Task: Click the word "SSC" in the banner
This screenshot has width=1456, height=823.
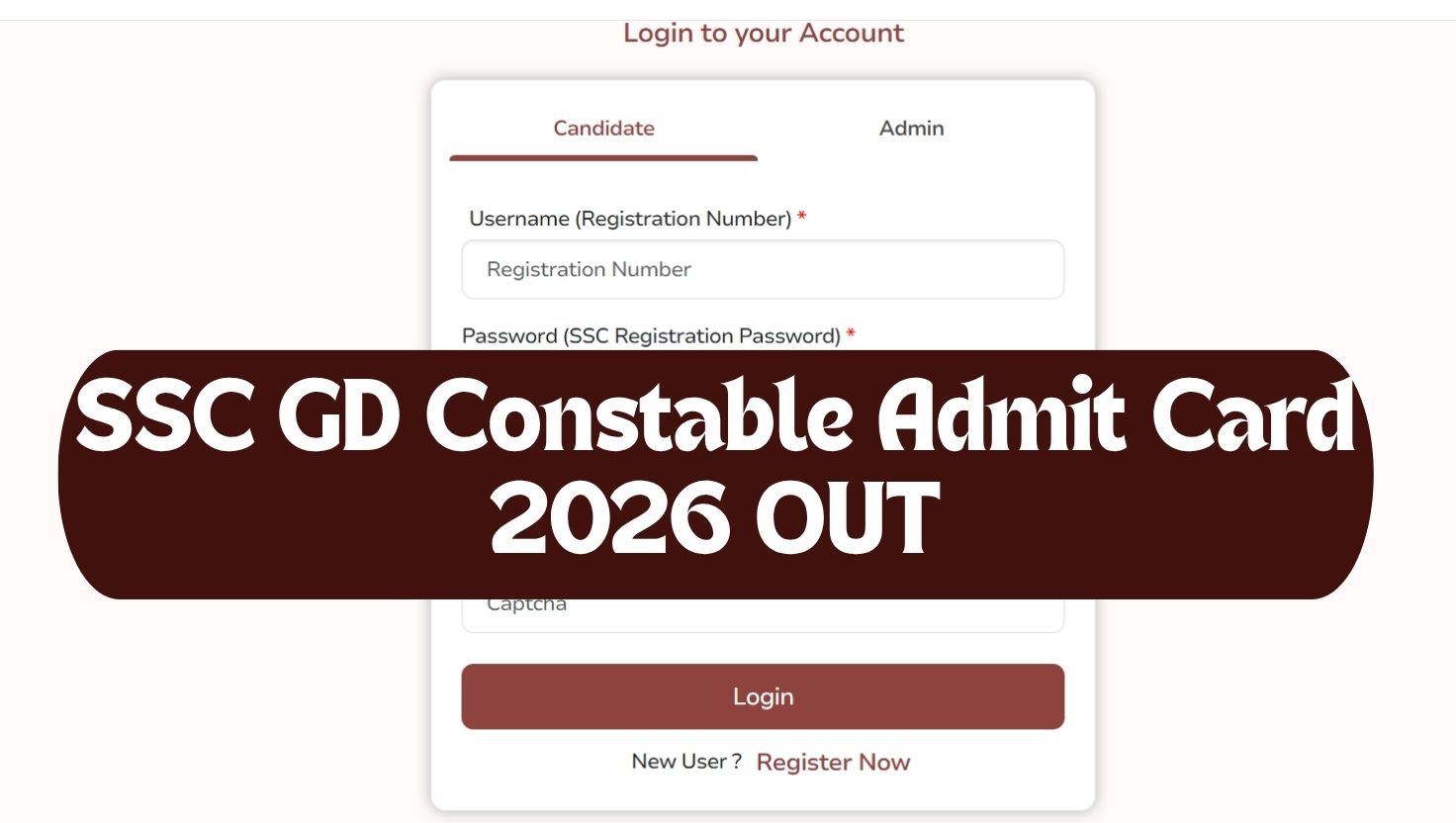Action: 164,417
